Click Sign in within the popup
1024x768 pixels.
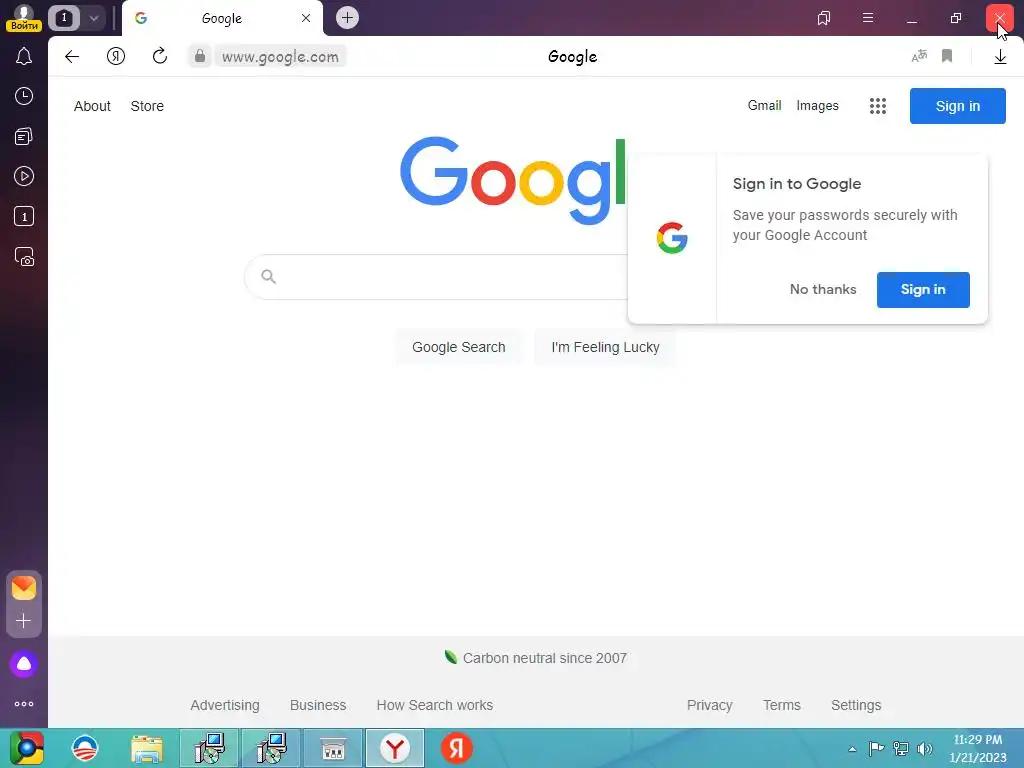coord(923,289)
